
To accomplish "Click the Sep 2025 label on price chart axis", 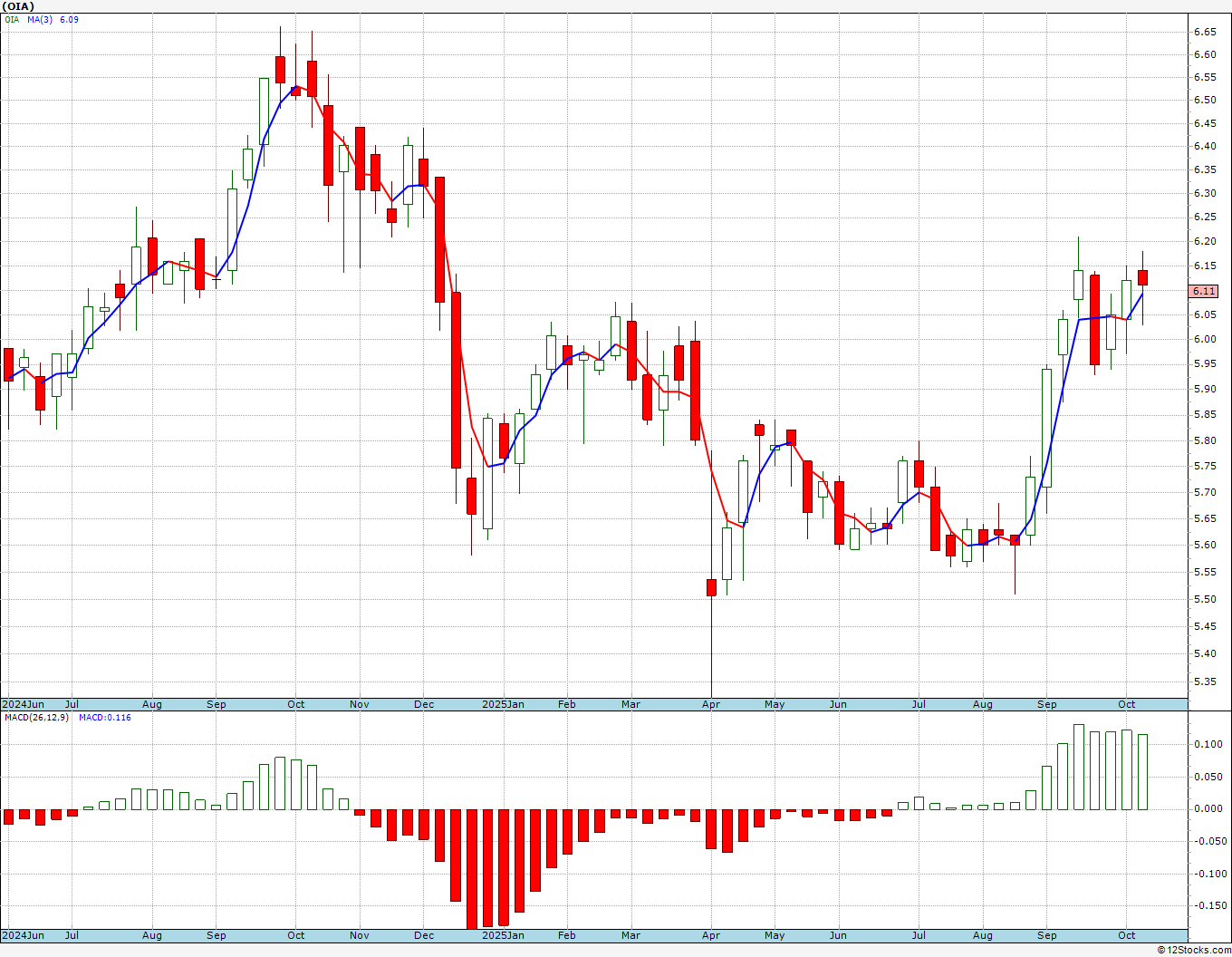I will click(1047, 704).
